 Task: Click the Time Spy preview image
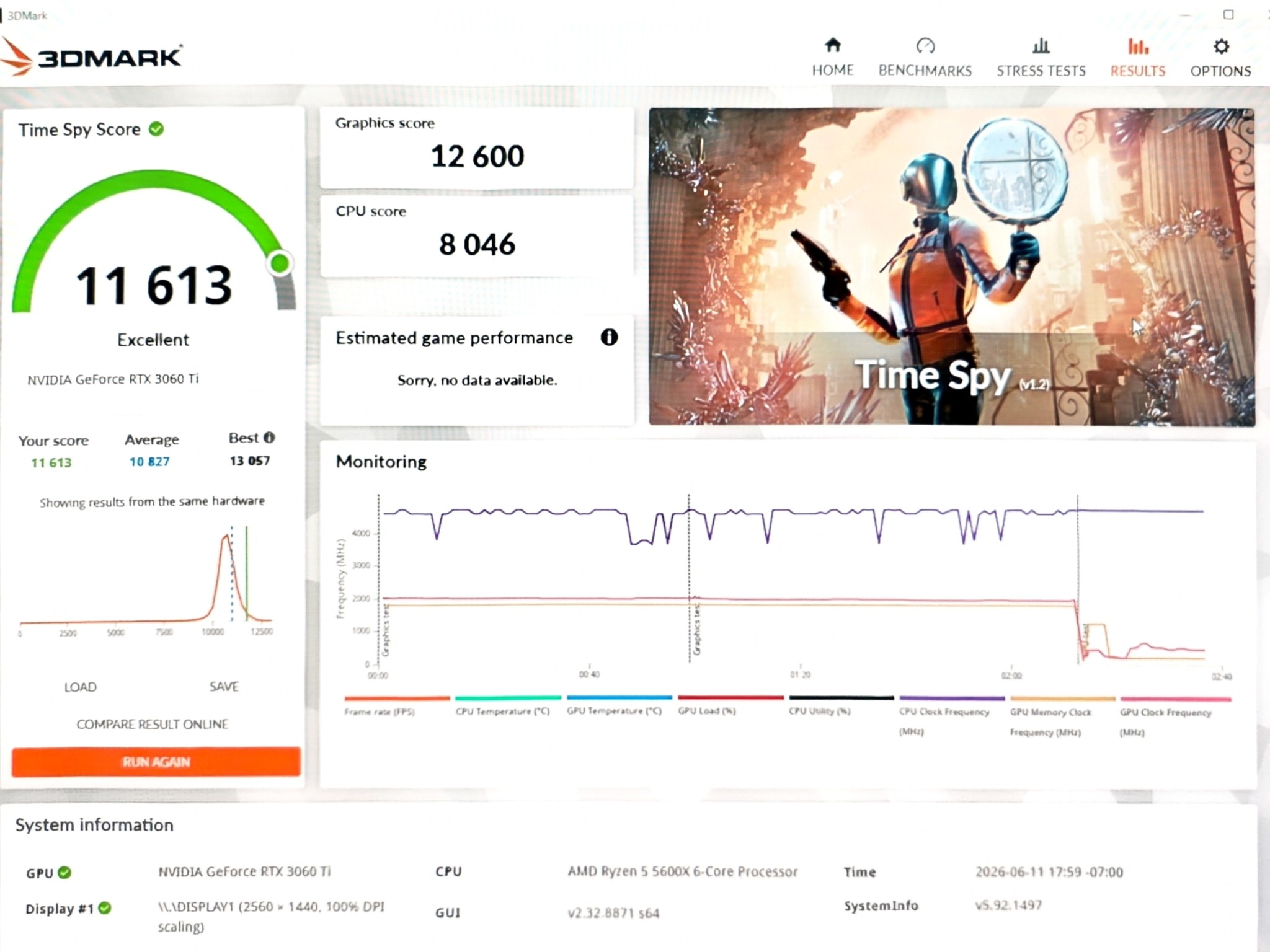point(952,267)
